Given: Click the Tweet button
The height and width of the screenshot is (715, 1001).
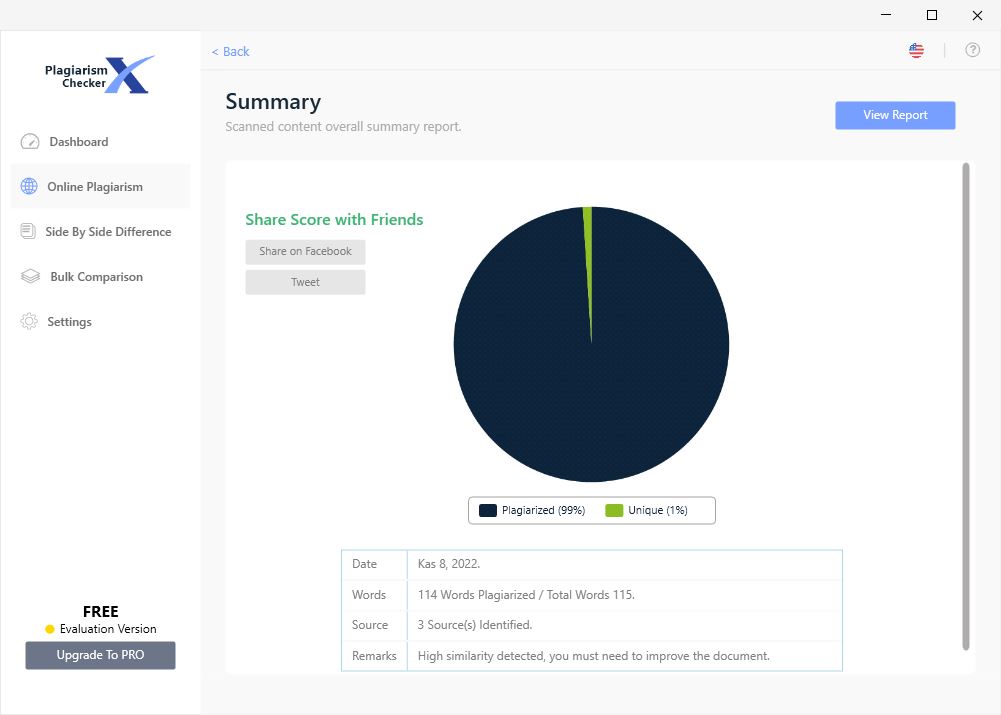Looking at the screenshot, I should point(305,282).
